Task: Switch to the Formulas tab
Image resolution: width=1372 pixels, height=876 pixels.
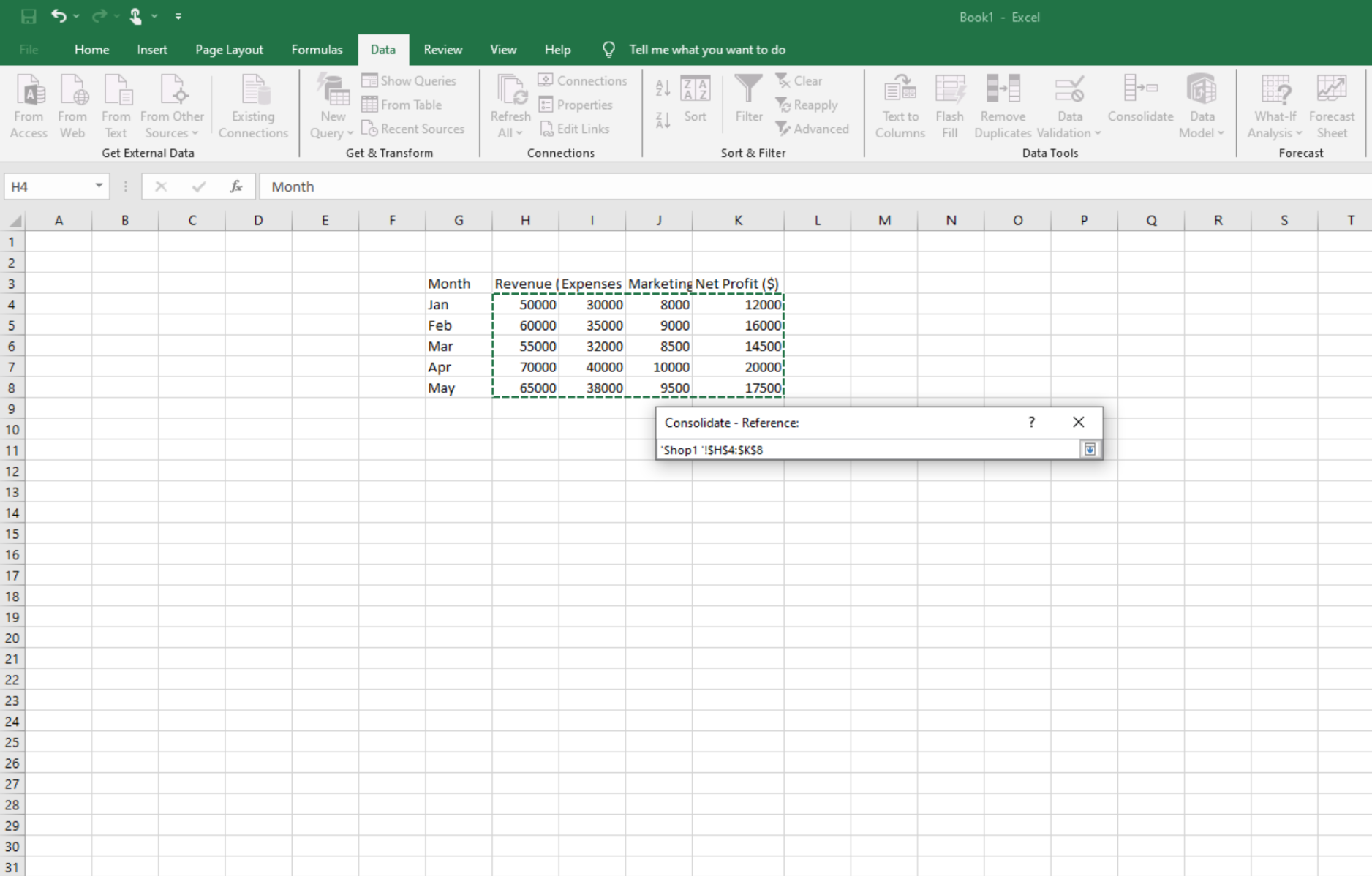Action: [317, 50]
